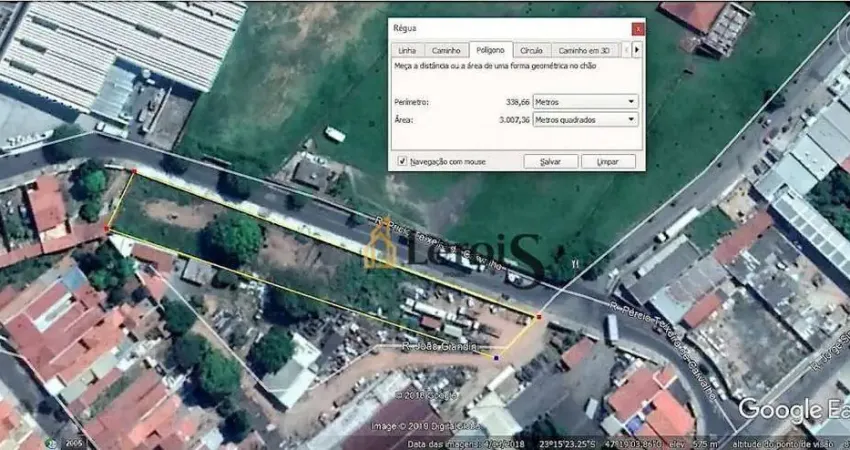
Task: Open the Área units dropdown (Metros quadrados)
Action: pyautogui.click(x=585, y=120)
